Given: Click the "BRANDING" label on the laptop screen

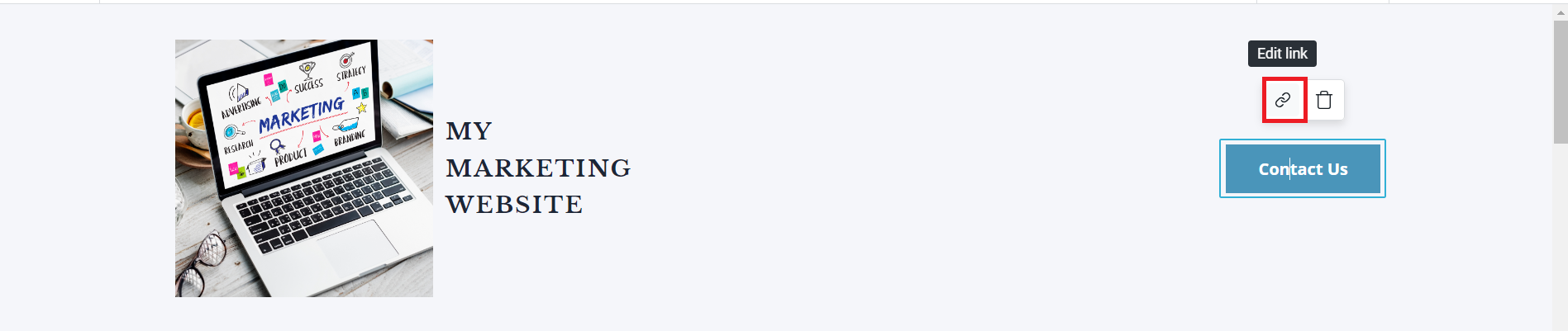Looking at the screenshot, I should point(350,138).
